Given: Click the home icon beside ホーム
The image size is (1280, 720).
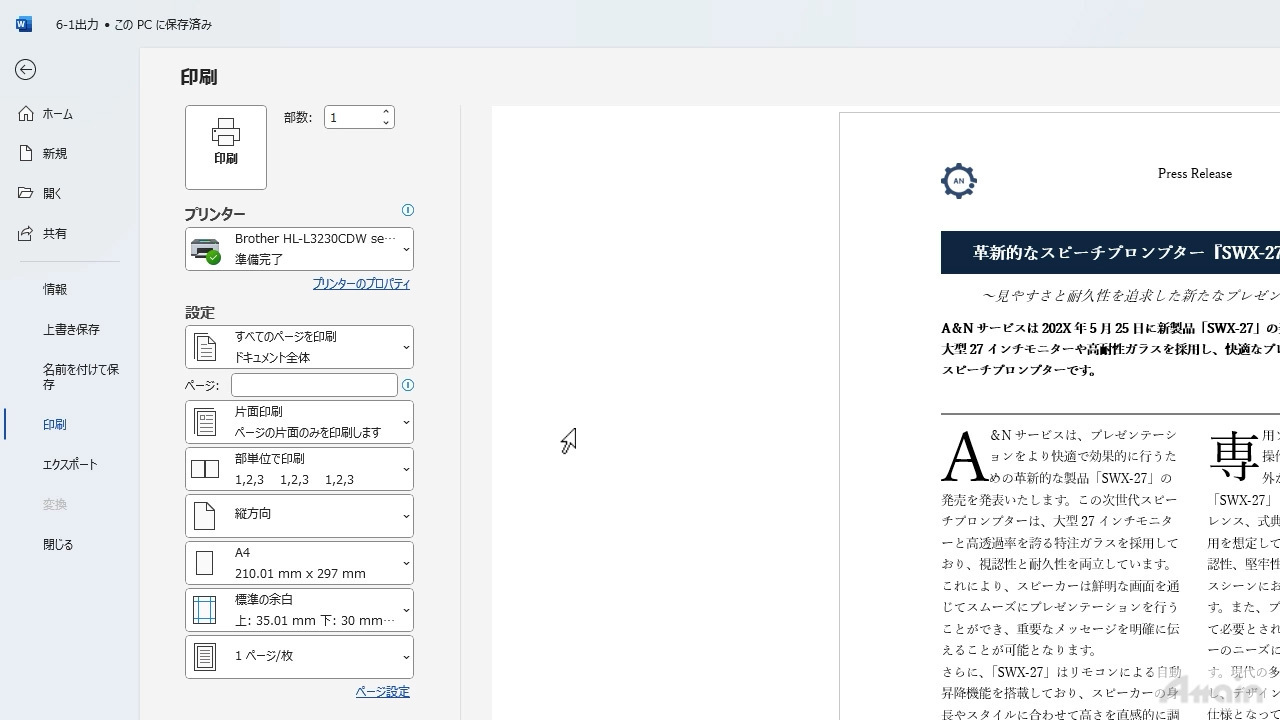Looking at the screenshot, I should pyautogui.click(x=26, y=114).
